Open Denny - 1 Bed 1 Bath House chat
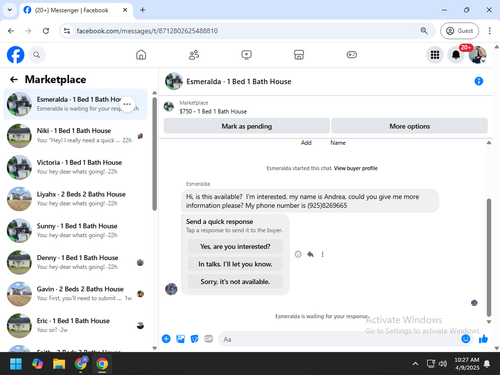This screenshot has height=375, width=500. point(75,262)
